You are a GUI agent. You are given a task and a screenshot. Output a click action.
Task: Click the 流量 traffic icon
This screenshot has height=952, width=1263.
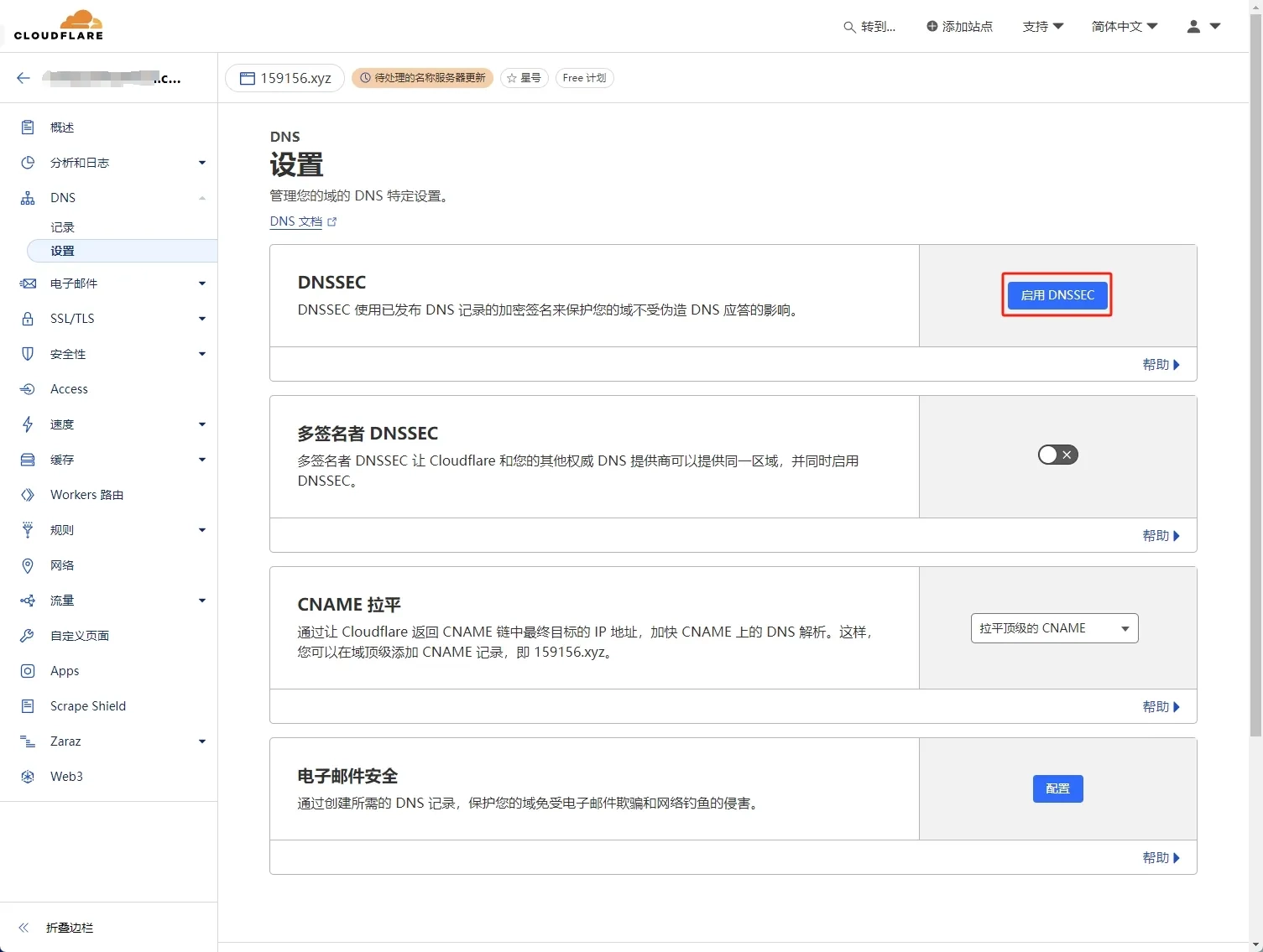pyautogui.click(x=28, y=601)
